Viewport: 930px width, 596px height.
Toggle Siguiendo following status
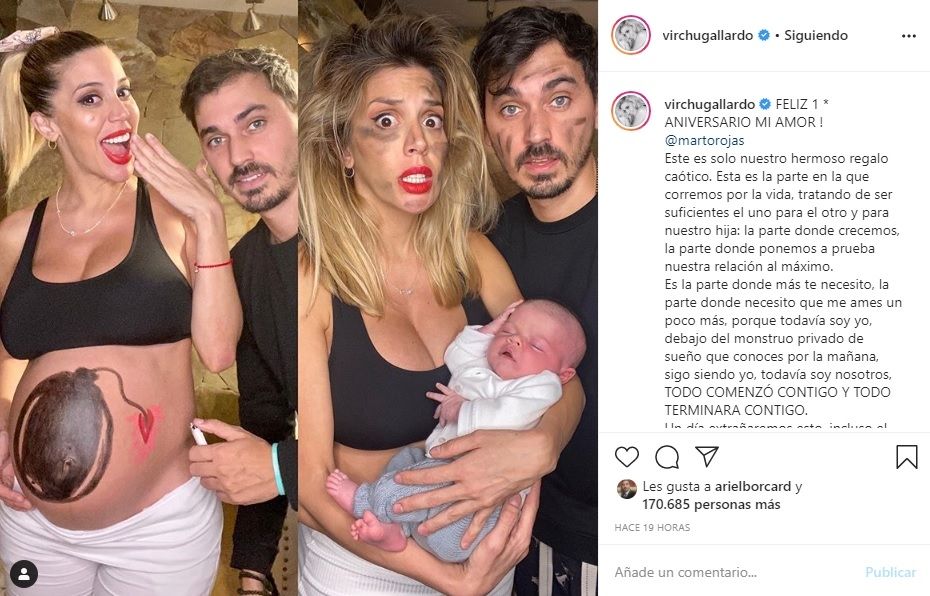[816, 36]
